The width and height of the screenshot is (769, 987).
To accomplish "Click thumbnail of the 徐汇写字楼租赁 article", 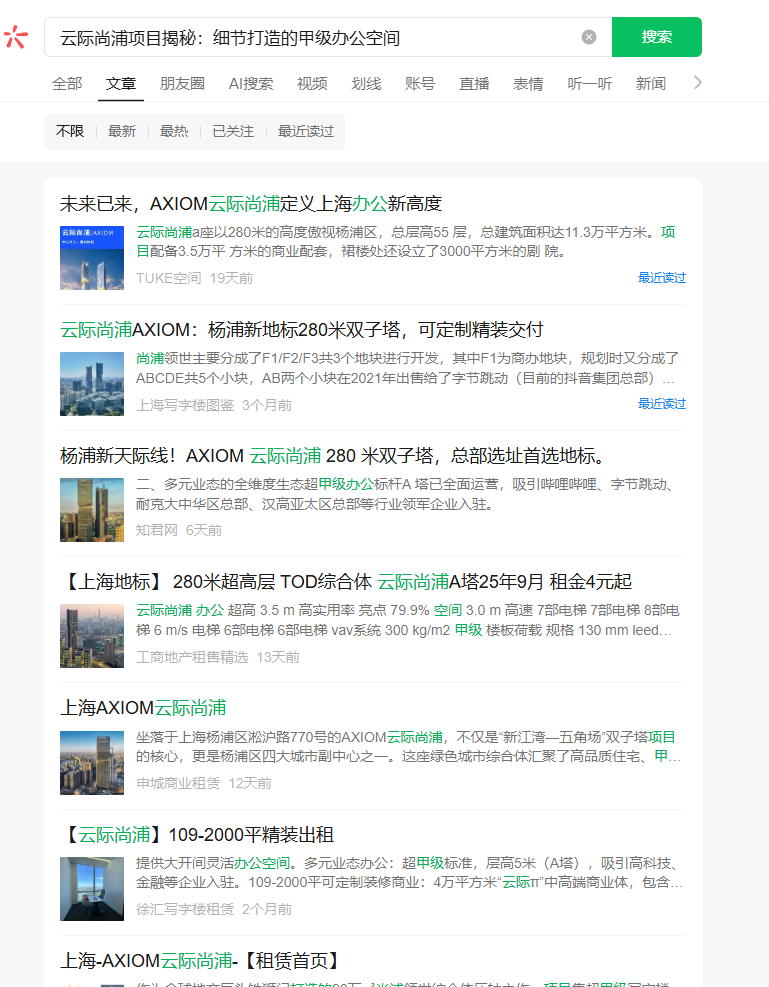I will (x=92, y=889).
